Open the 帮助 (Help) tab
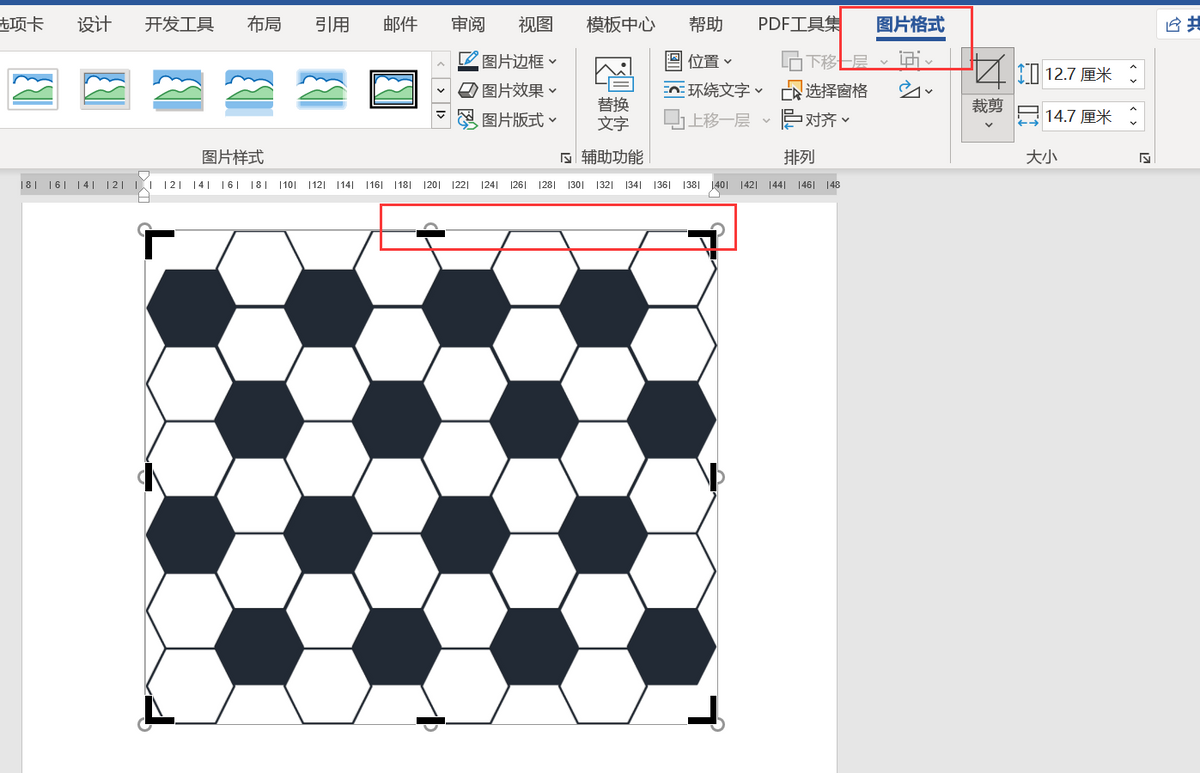 (706, 24)
